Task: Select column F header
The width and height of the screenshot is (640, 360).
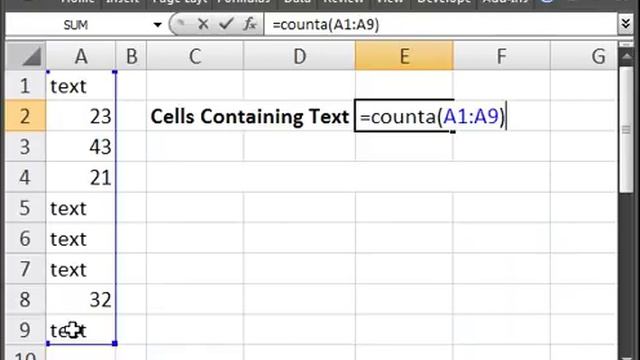Action: coord(501,56)
